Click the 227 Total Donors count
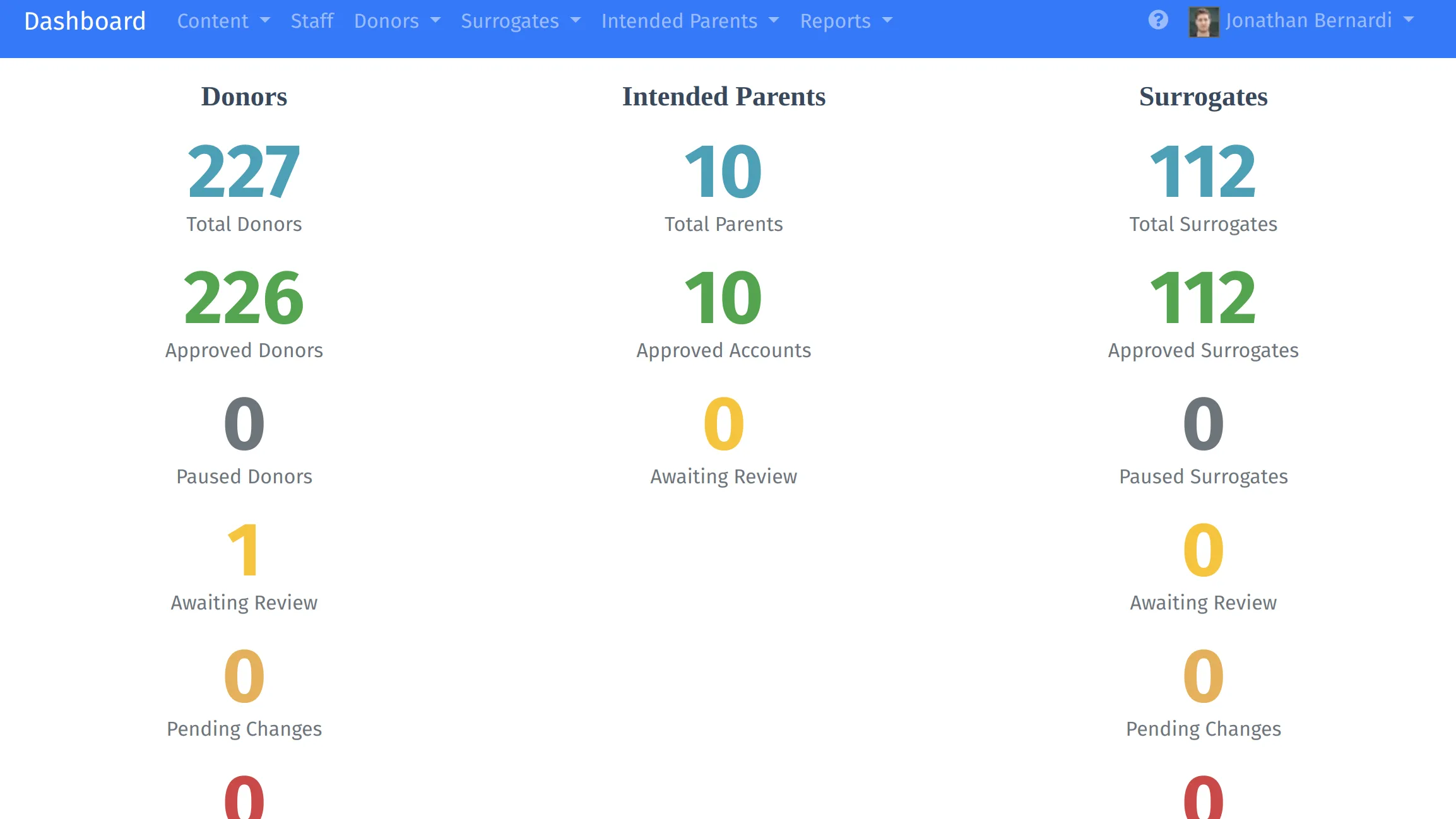1456x819 pixels. pos(244,171)
